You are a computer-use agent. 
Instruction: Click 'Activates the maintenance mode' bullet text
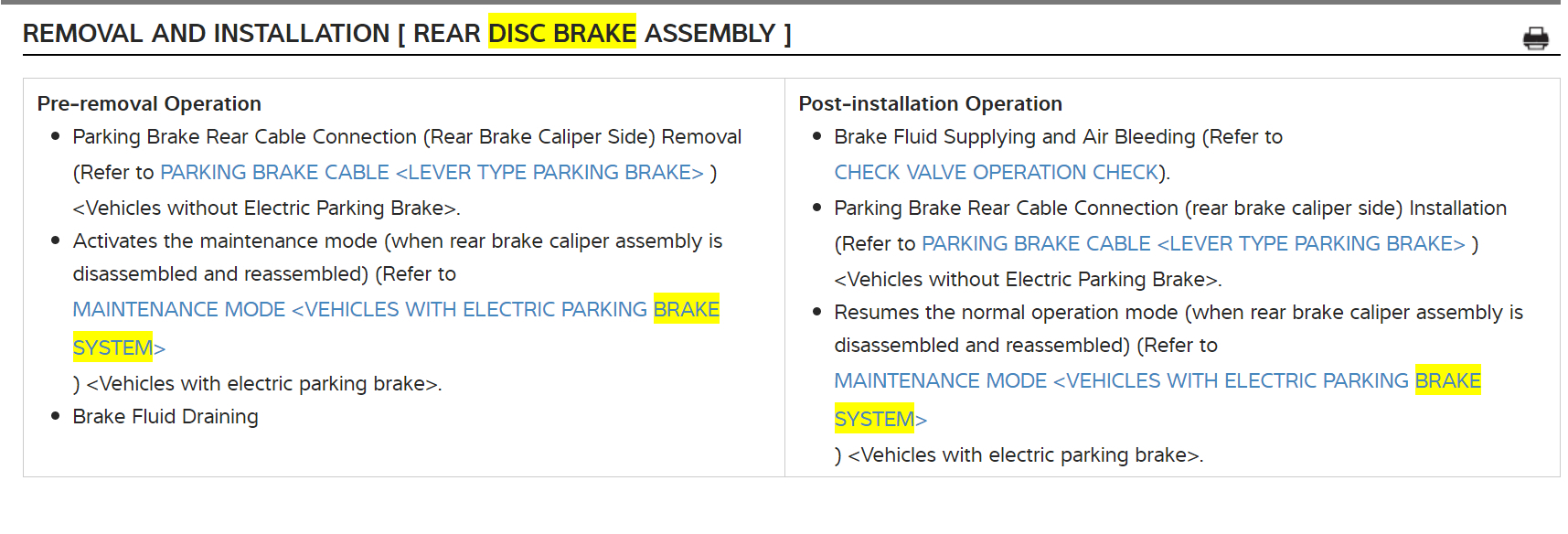[x=225, y=241]
